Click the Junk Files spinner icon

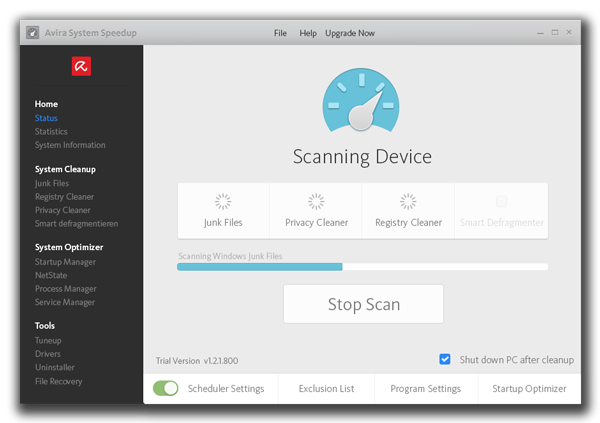pyautogui.click(x=223, y=201)
